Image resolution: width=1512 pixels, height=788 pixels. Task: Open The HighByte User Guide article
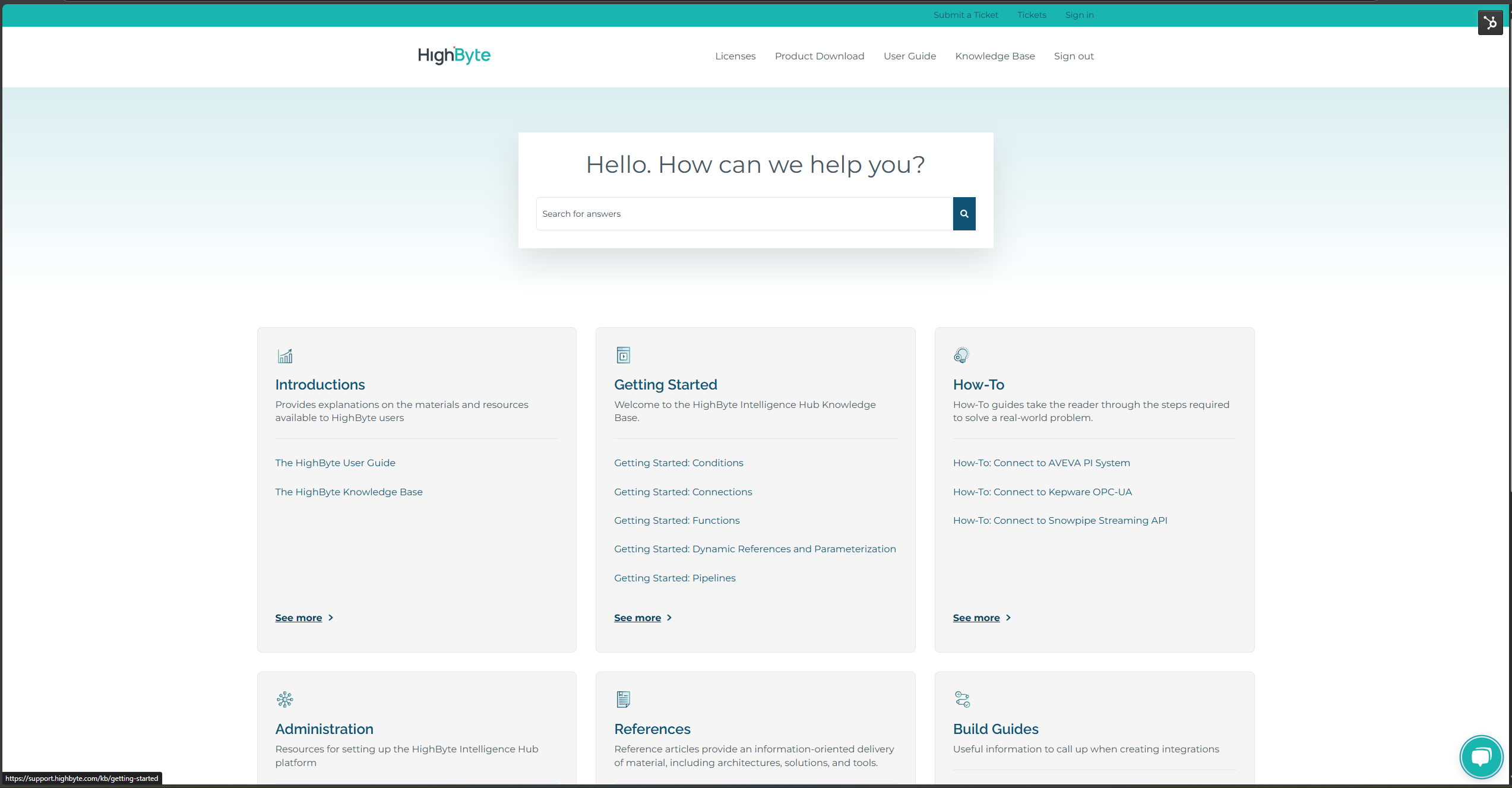coord(335,463)
